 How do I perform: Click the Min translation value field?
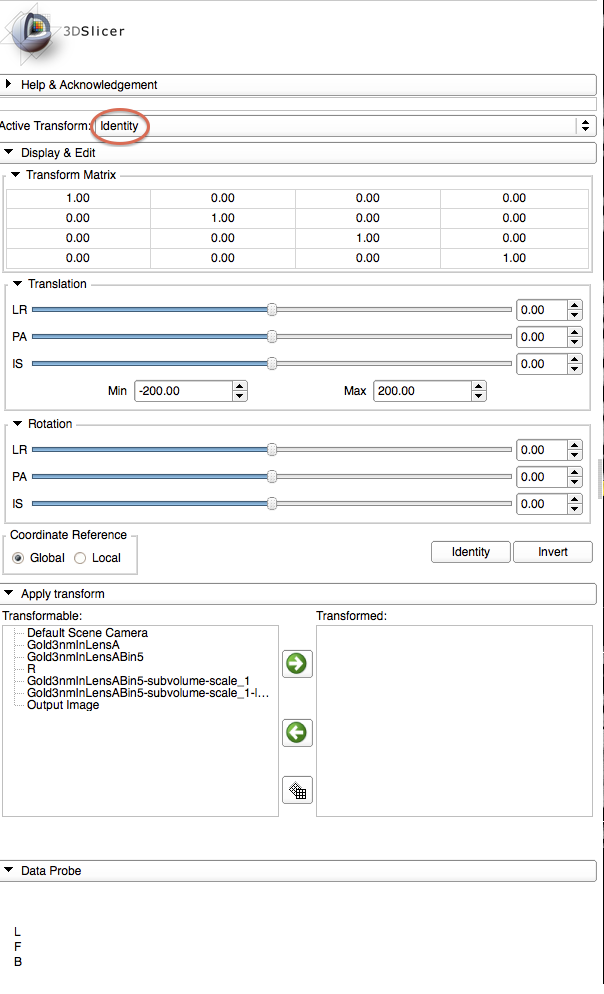click(182, 391)
